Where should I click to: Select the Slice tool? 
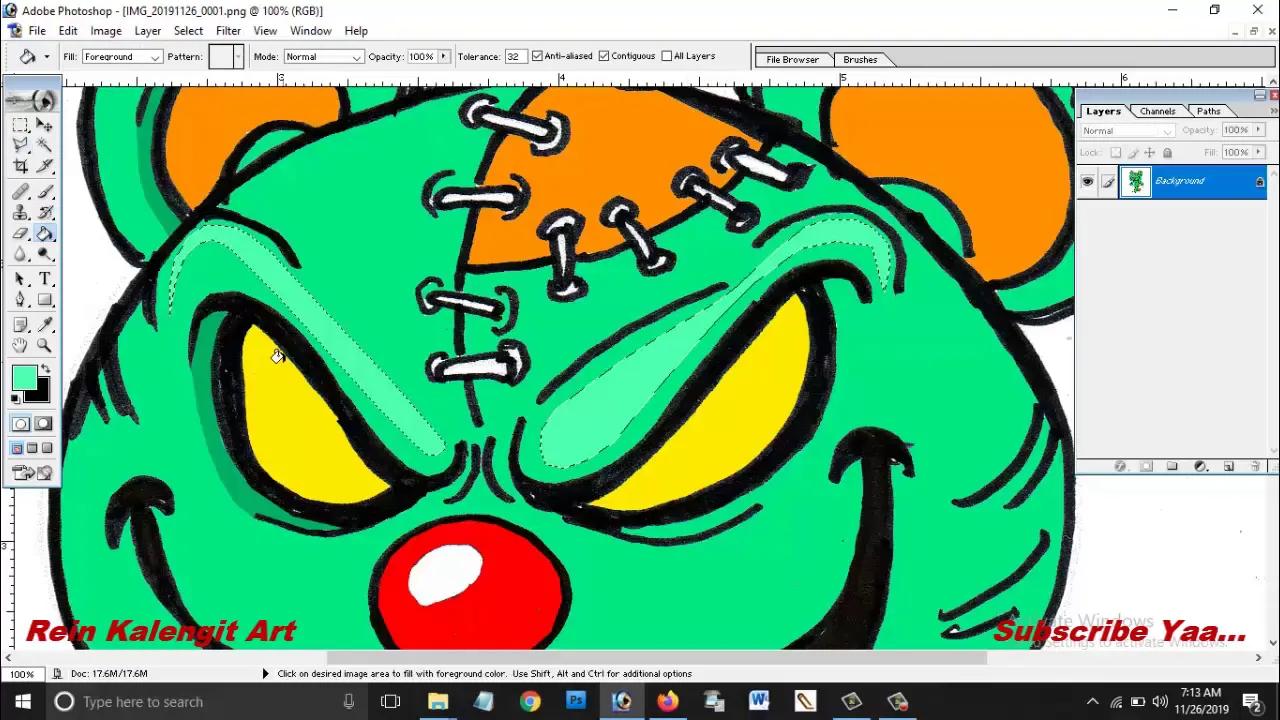tap(44, 166)
